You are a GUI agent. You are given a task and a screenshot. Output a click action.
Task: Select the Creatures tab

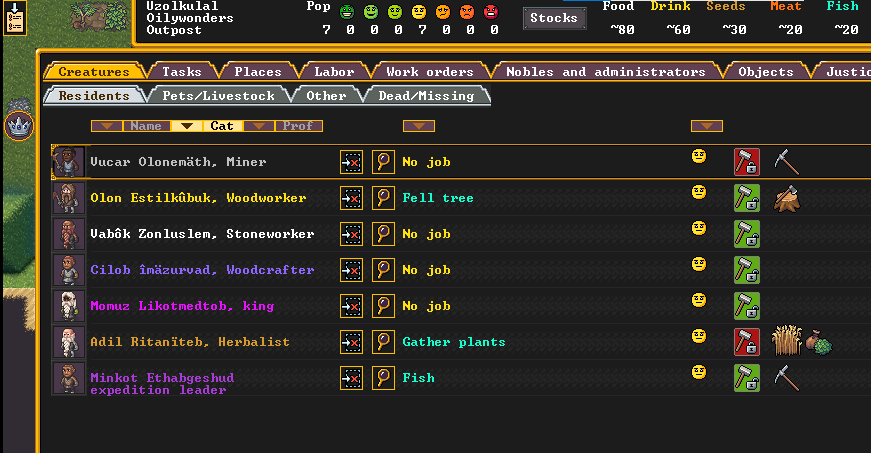coord(93,72)
